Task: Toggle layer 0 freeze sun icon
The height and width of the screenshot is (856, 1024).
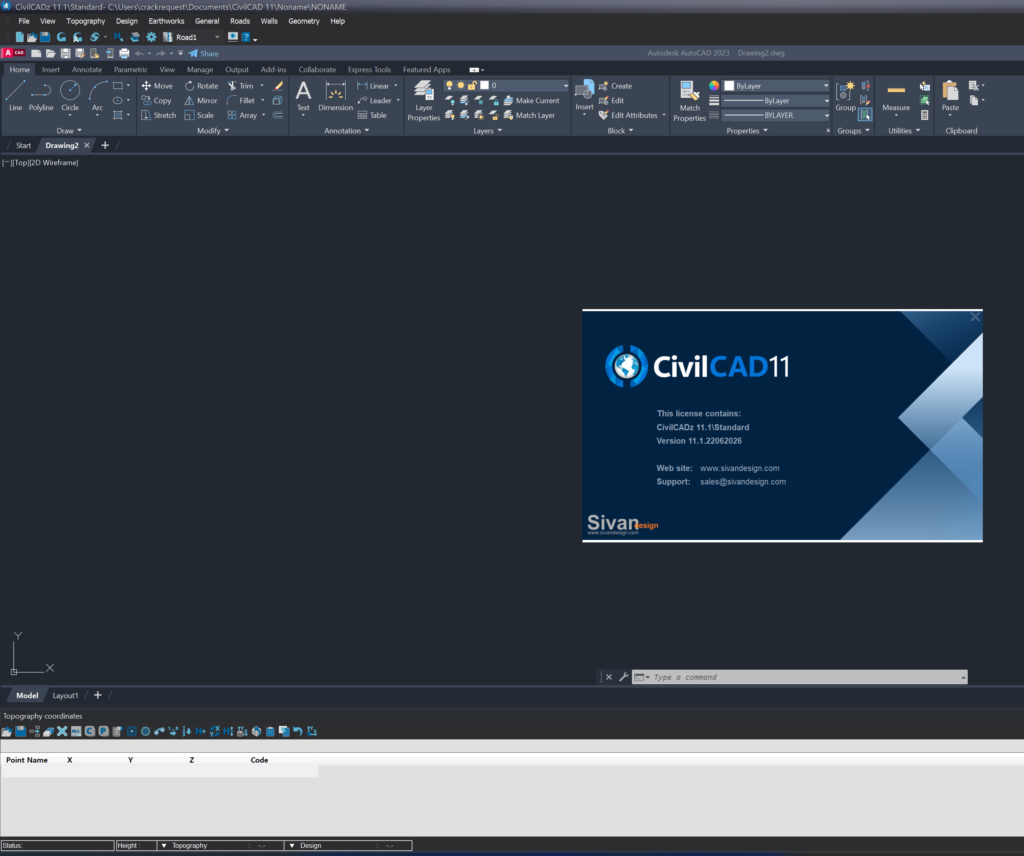Action: pos(460,86)
